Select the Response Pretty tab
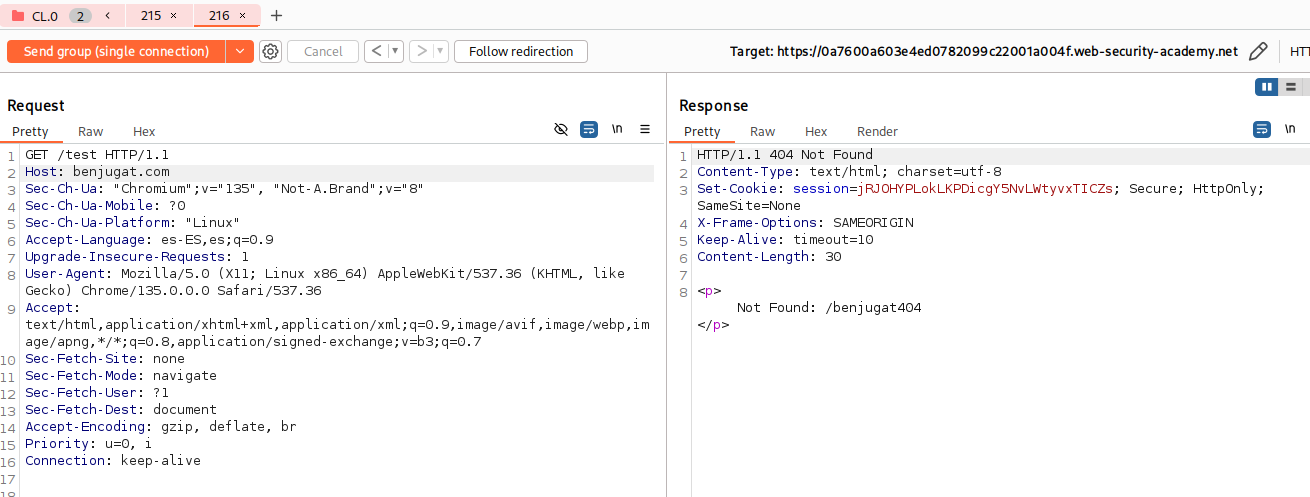The width and height of the screenshot is (1310, 497). tap(702, 131)
